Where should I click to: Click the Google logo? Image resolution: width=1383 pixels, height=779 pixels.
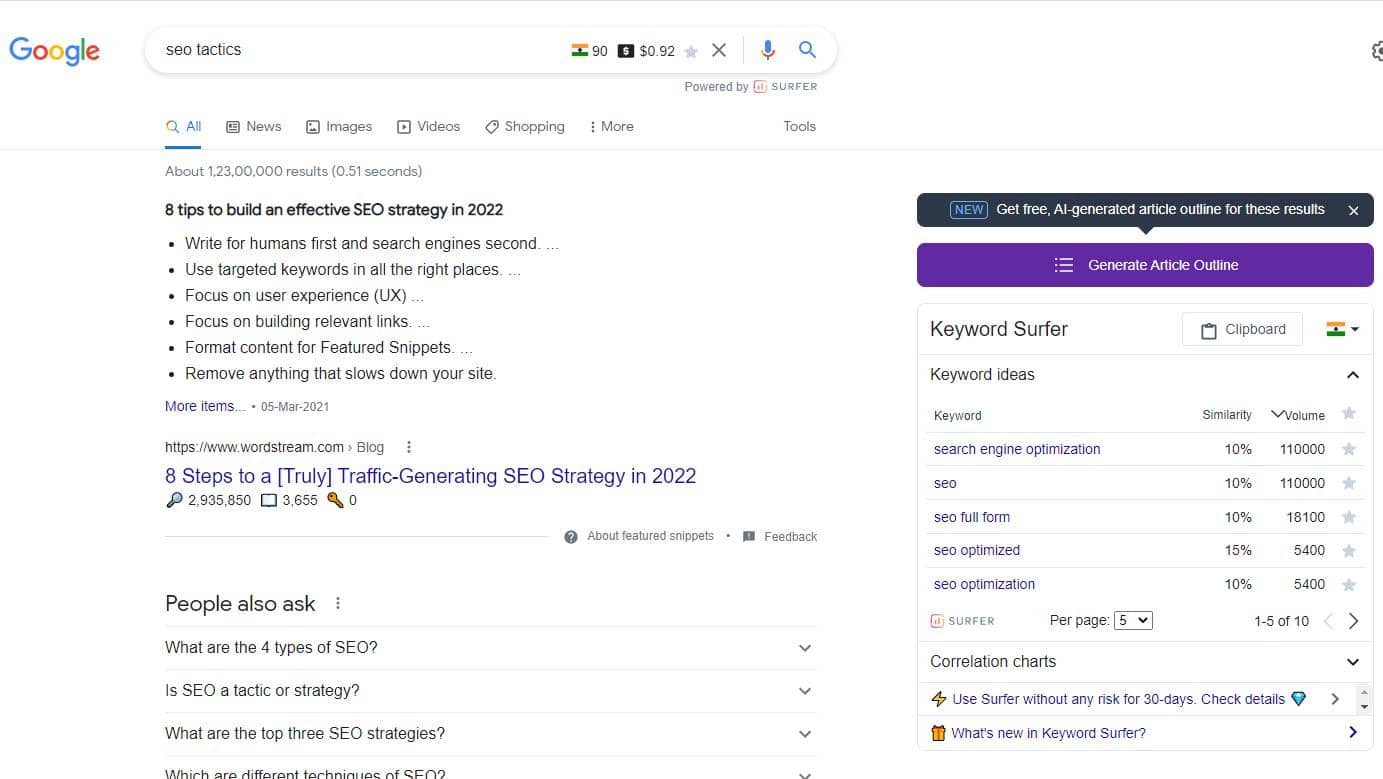(54, 50)
